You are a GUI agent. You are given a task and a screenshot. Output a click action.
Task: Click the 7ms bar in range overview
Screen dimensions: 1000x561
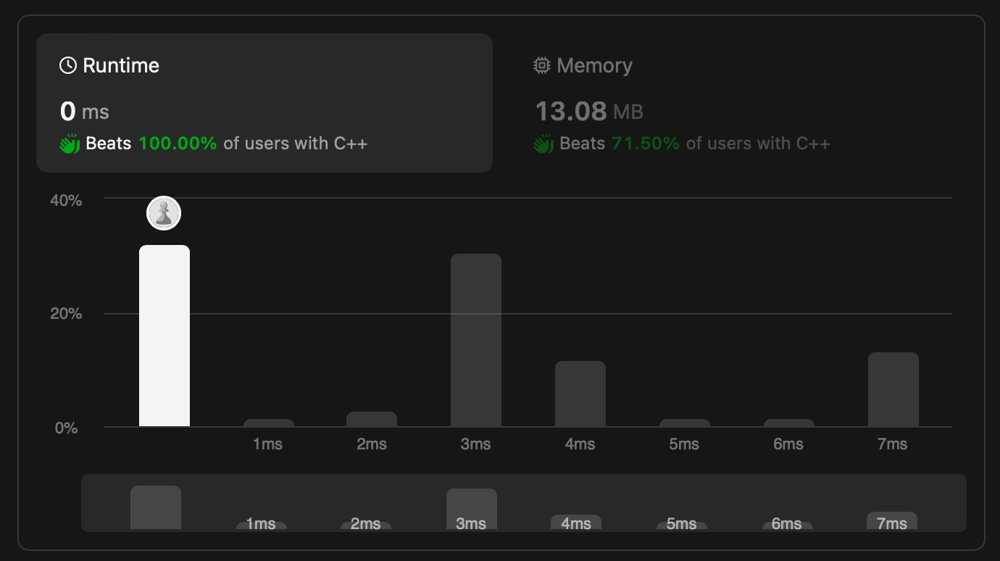892,521
